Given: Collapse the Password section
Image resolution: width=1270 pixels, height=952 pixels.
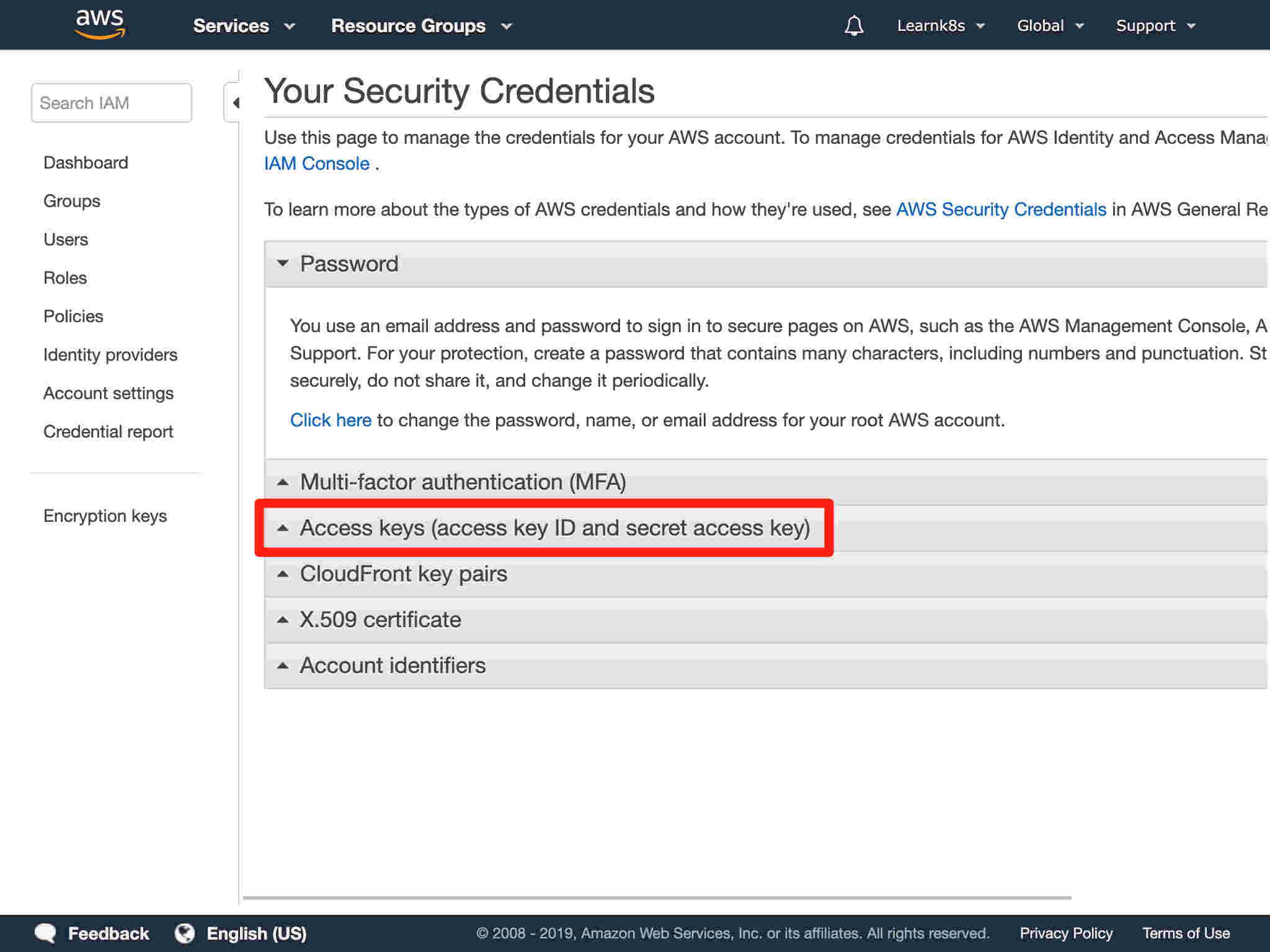Looking at the screenshot, I should tap(766, 264).
